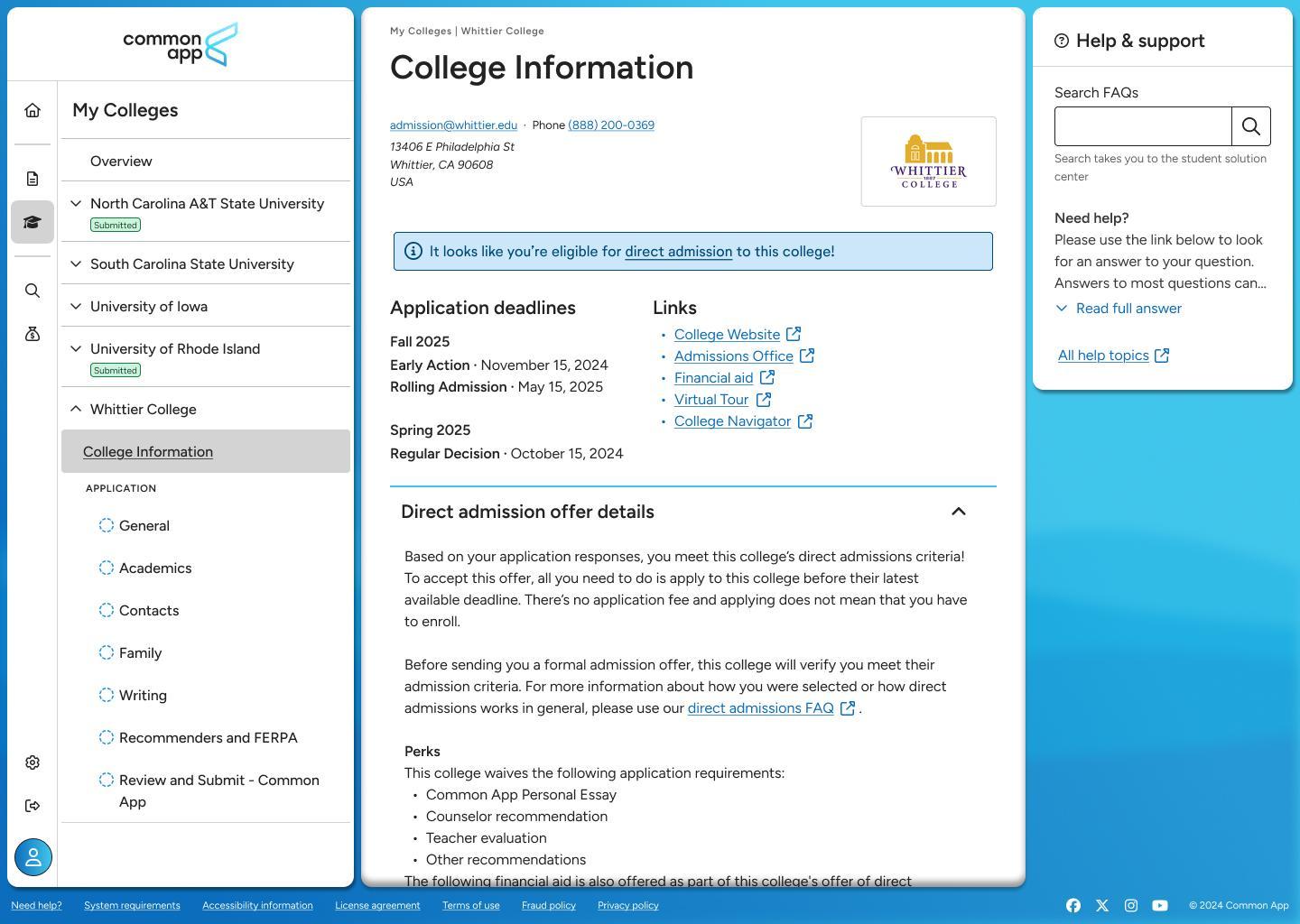
Task: Click the Whittier College logo thumbnail
Action: (x=929, y=162)
